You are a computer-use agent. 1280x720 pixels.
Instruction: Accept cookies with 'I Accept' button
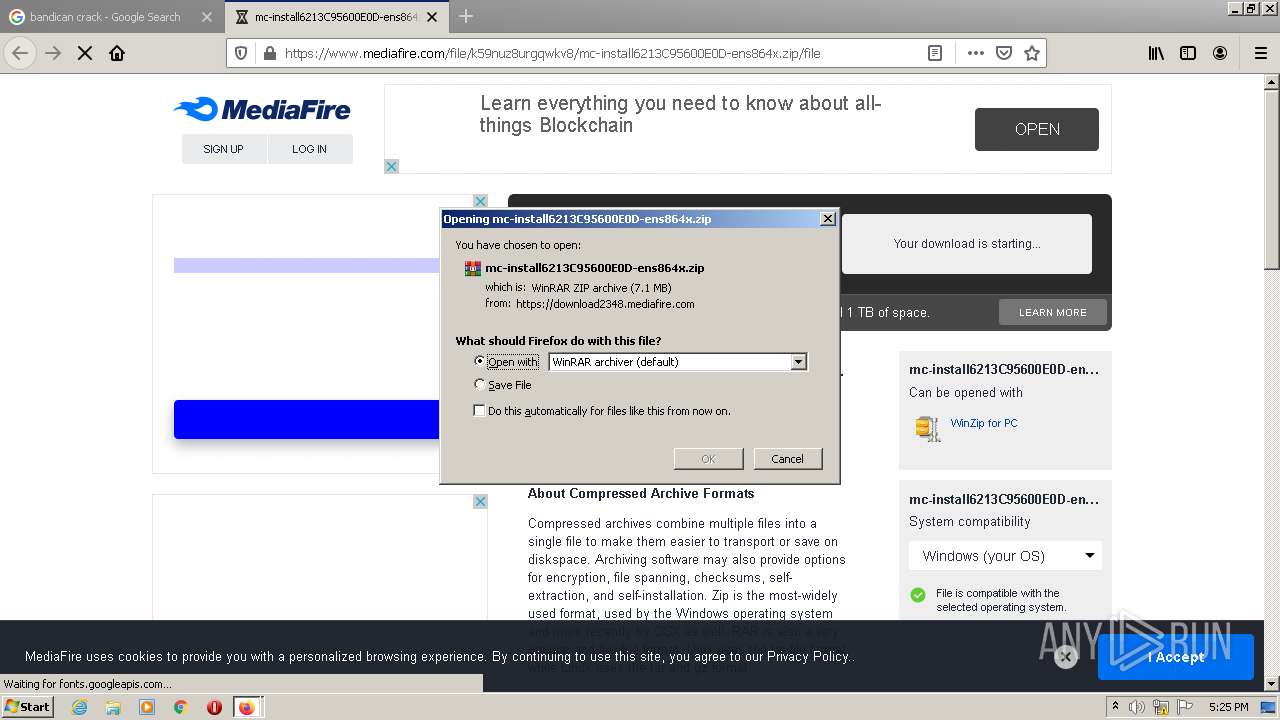tap(1176, 657)
